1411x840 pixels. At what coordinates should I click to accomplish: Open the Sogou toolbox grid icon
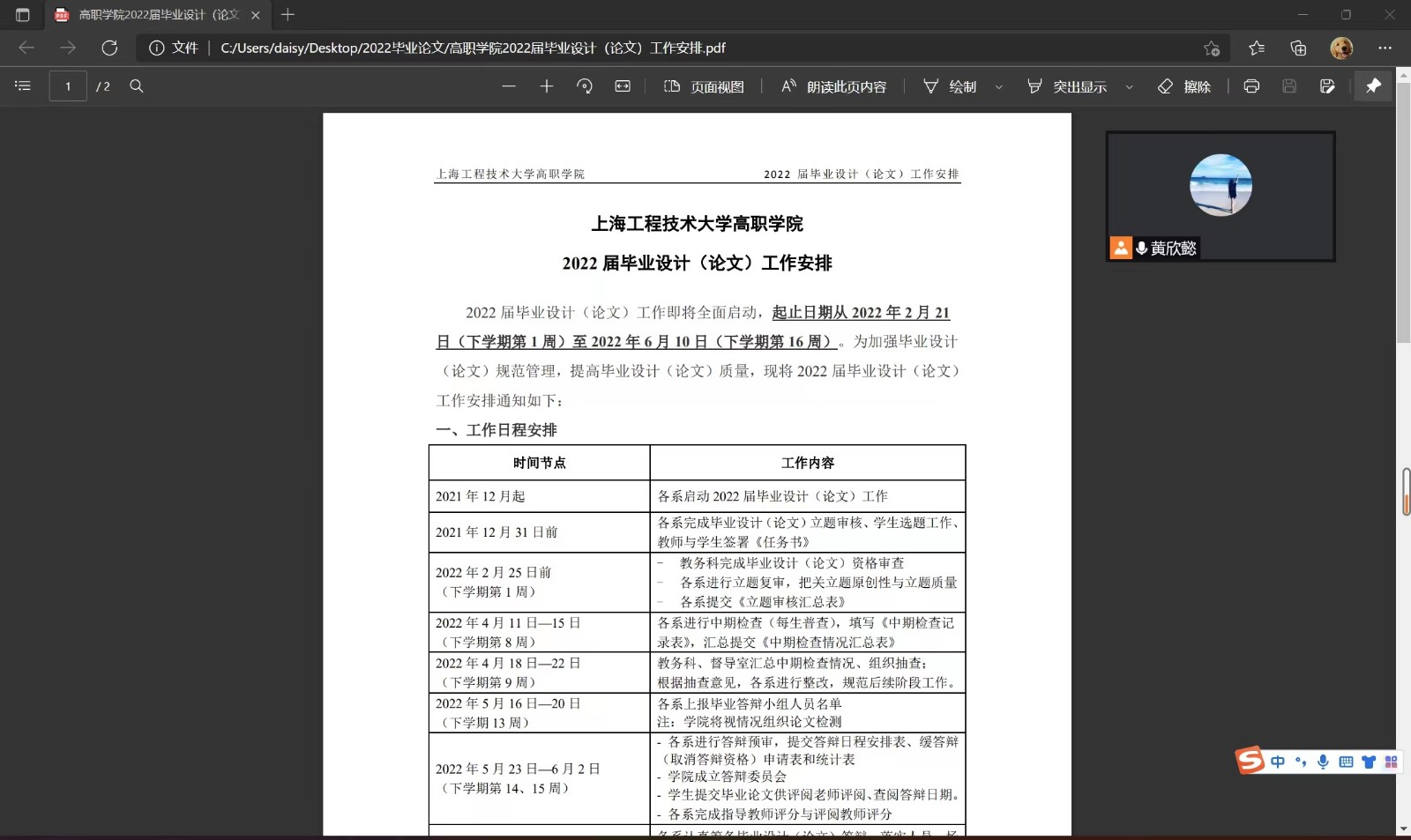pos(1392,762)
